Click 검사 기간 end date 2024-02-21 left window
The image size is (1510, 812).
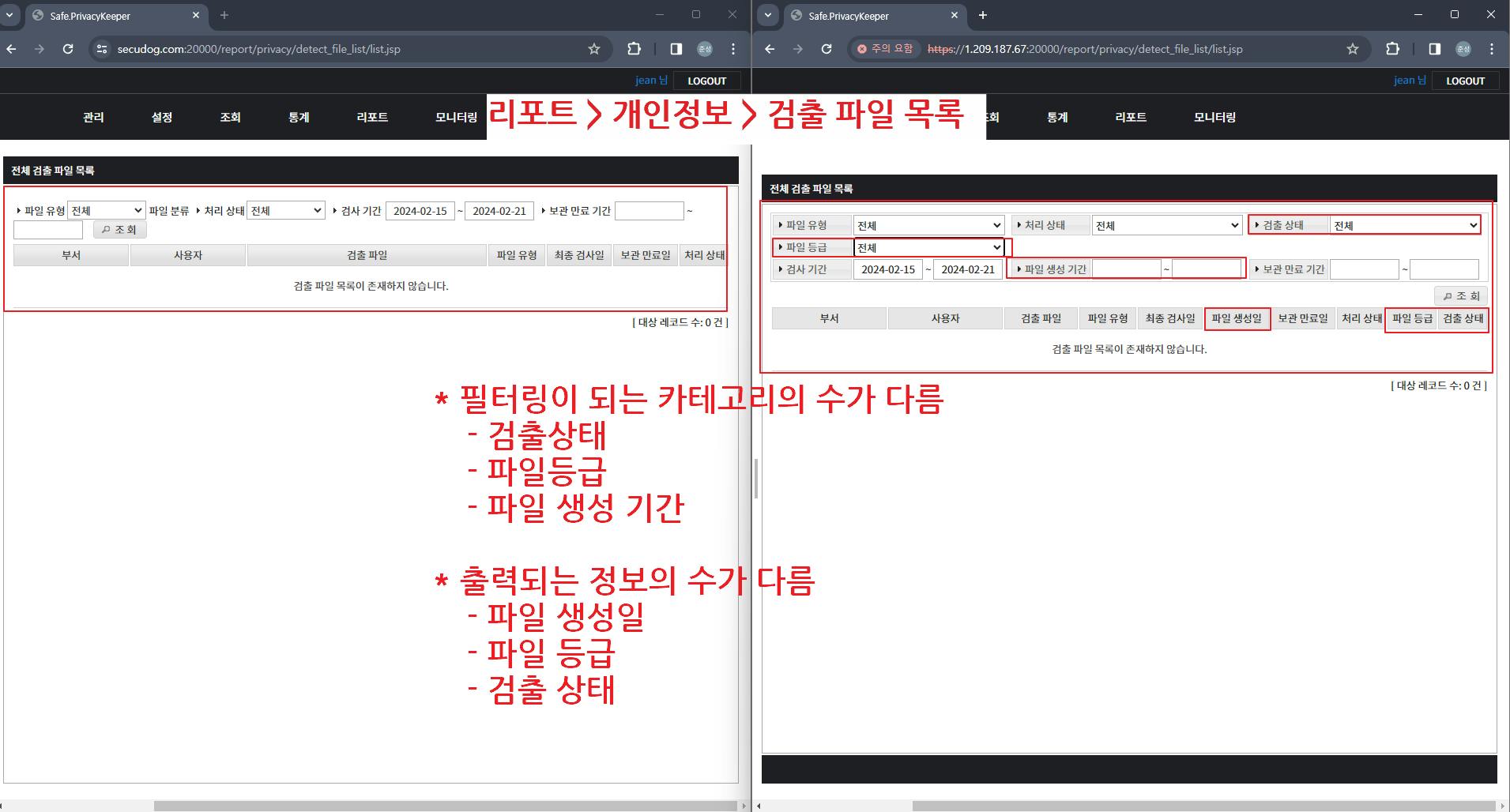(x=499, y=211)
